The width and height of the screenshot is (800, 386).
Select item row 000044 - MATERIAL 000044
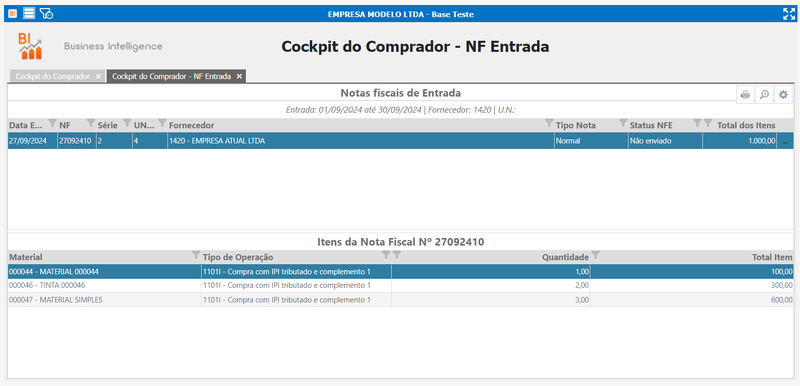(401, 272)
